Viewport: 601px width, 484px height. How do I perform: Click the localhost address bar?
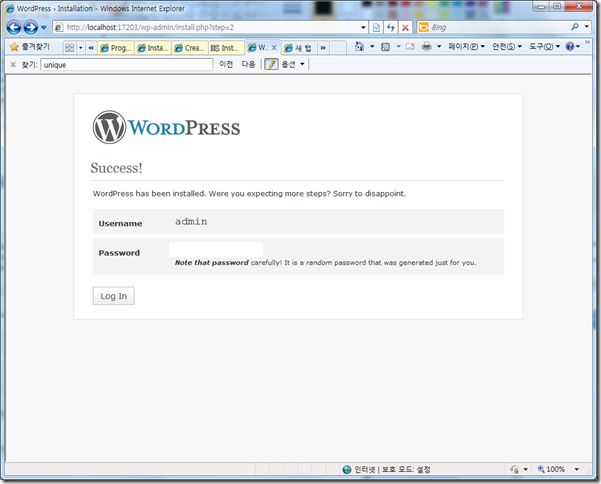(210, 27)
